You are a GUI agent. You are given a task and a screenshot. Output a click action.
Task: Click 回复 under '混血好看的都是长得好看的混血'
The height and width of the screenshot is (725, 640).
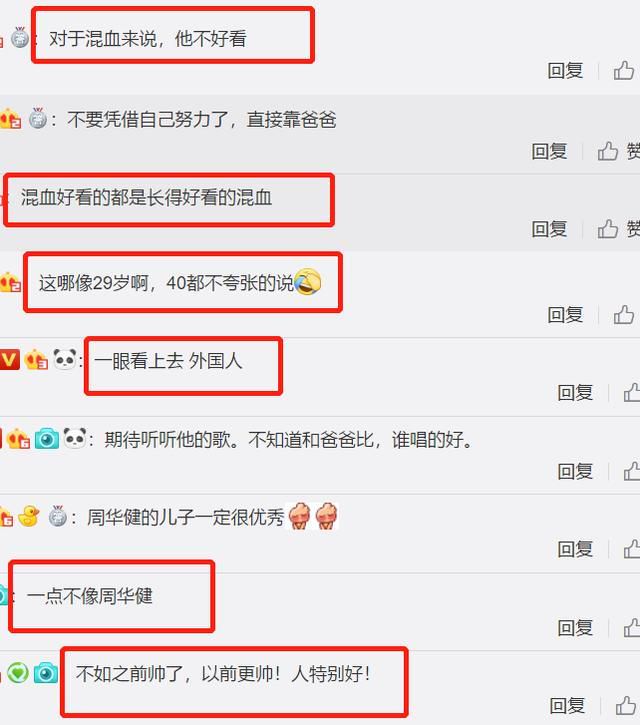(x=549, y=229)
